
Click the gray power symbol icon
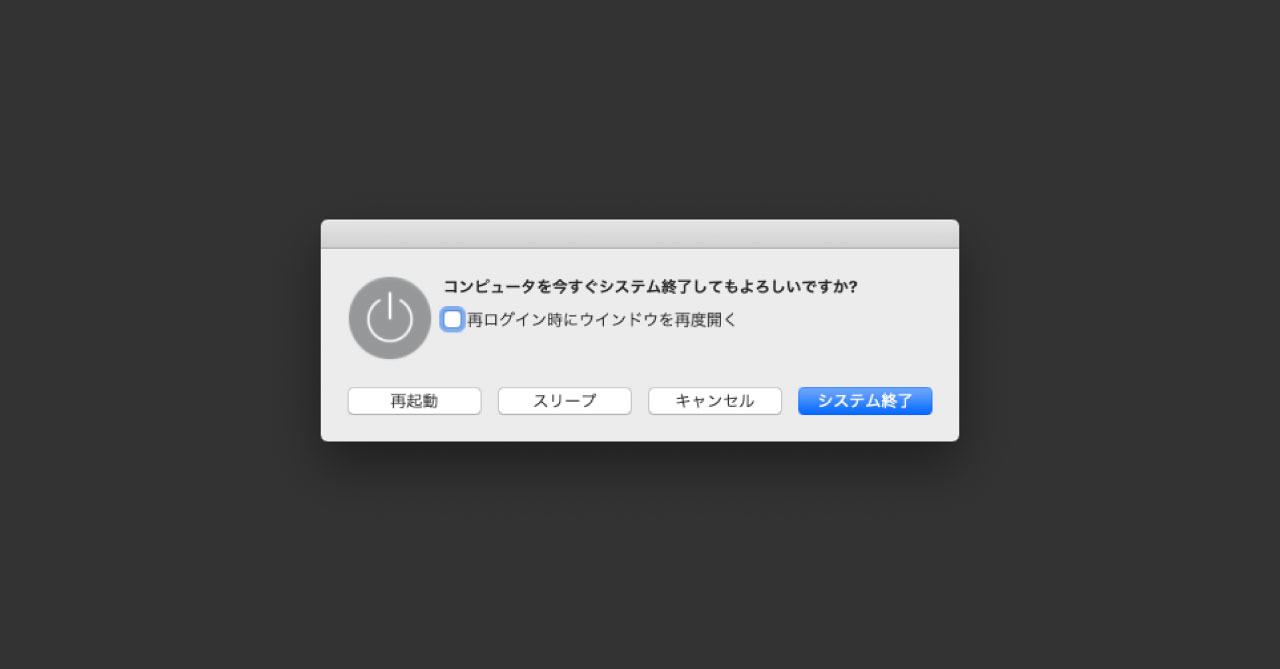(x=390, y=318)
